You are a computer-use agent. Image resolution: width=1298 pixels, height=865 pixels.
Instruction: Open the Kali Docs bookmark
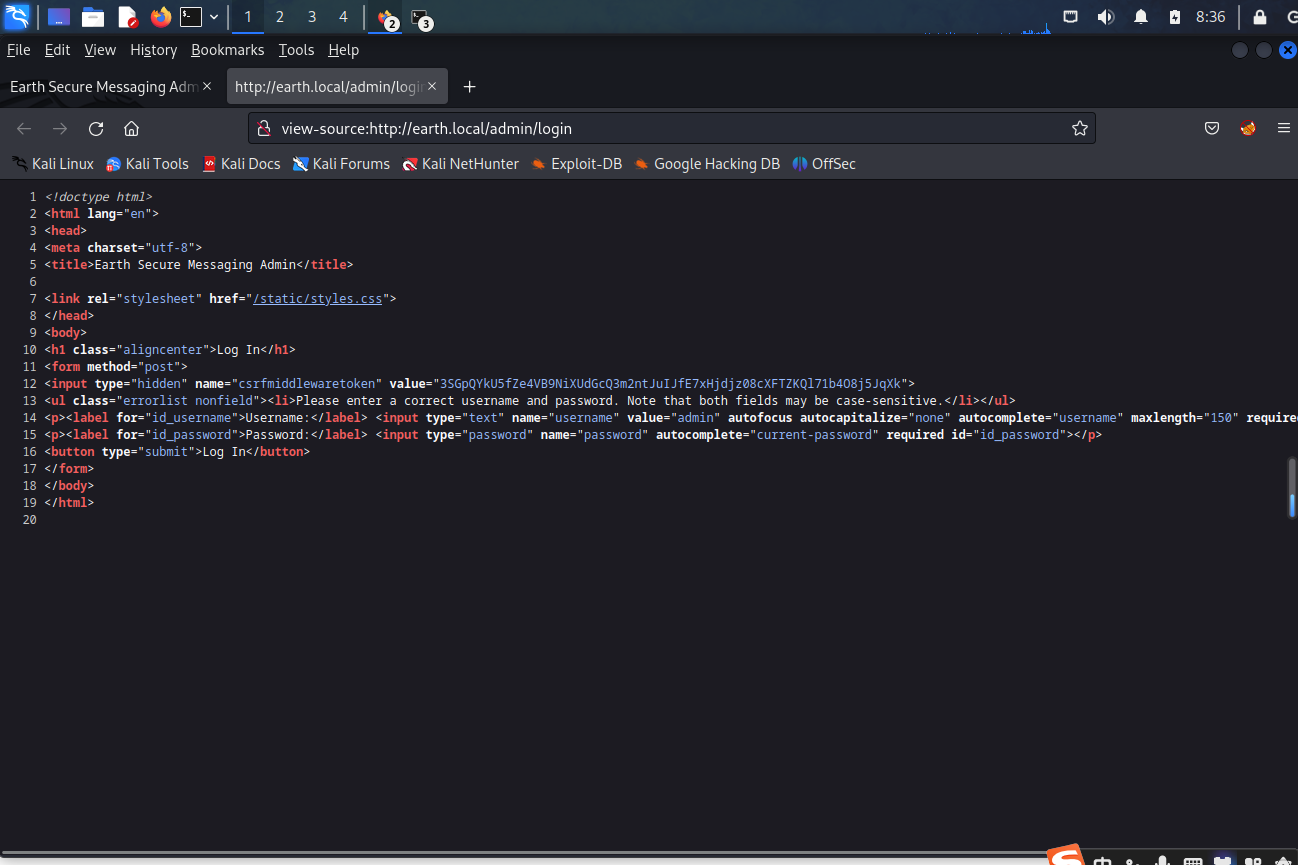coord(241,164)
